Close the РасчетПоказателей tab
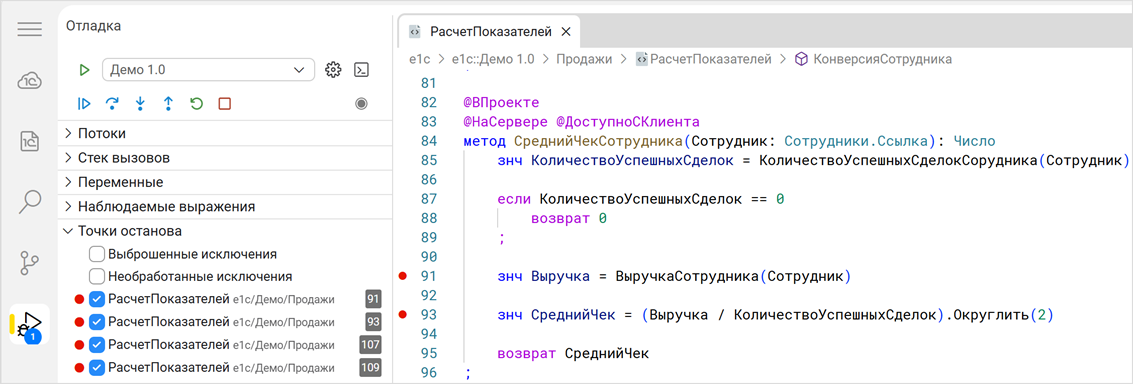1133x384 pixels. (566, 32)
